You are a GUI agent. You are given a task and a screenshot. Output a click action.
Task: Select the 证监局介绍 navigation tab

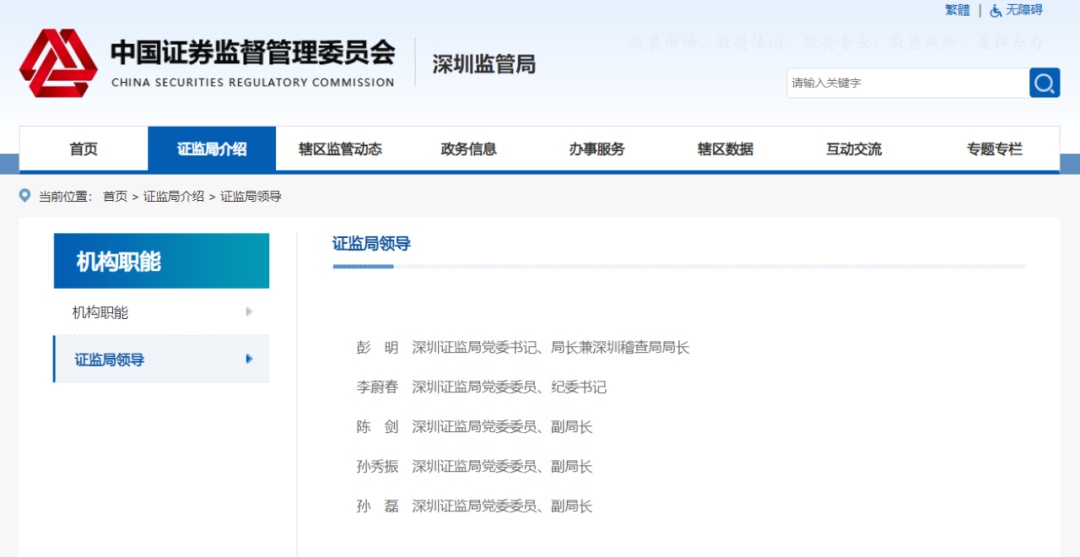point(212,149)
